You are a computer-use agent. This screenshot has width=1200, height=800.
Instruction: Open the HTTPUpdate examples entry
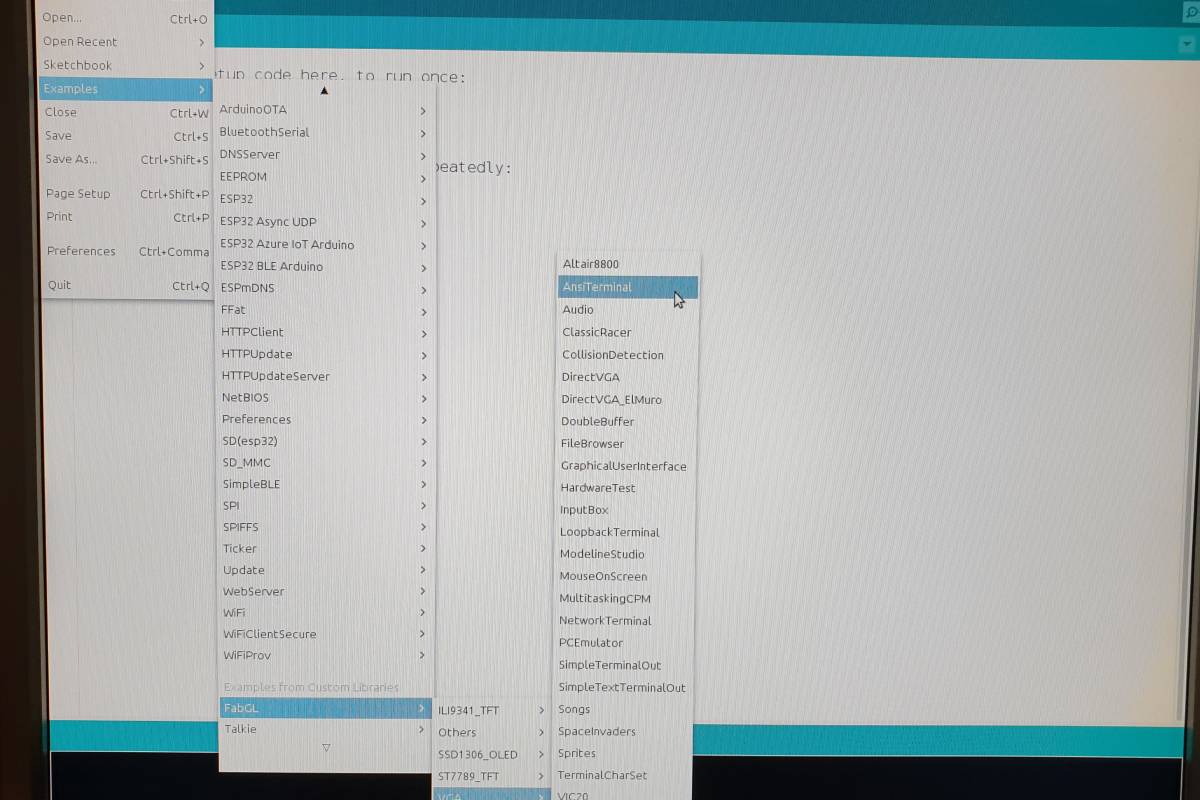click(324, 354)
